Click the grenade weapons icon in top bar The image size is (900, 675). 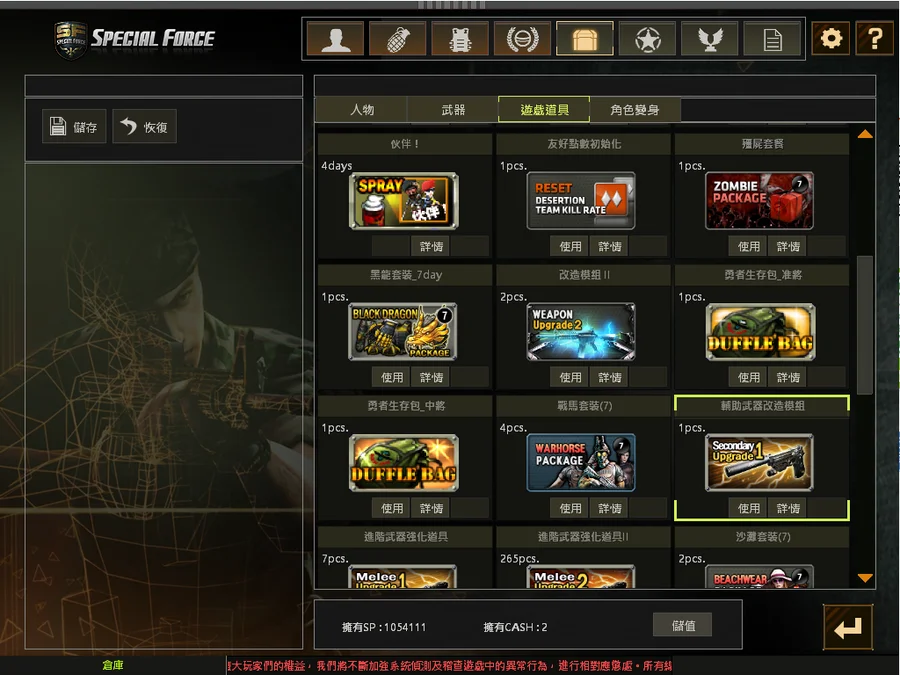[397, 39]
